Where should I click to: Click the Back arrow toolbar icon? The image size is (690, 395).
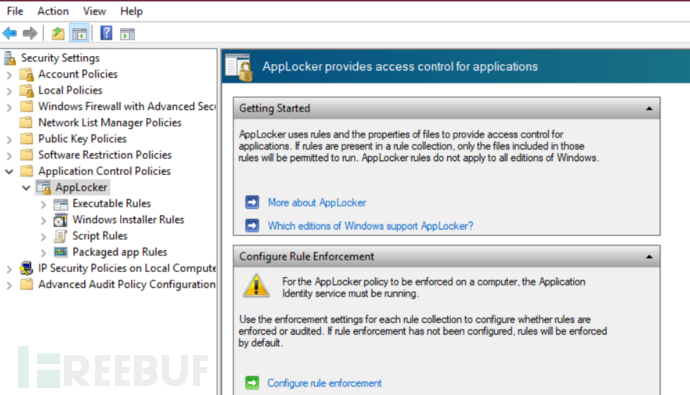[10, 33]
